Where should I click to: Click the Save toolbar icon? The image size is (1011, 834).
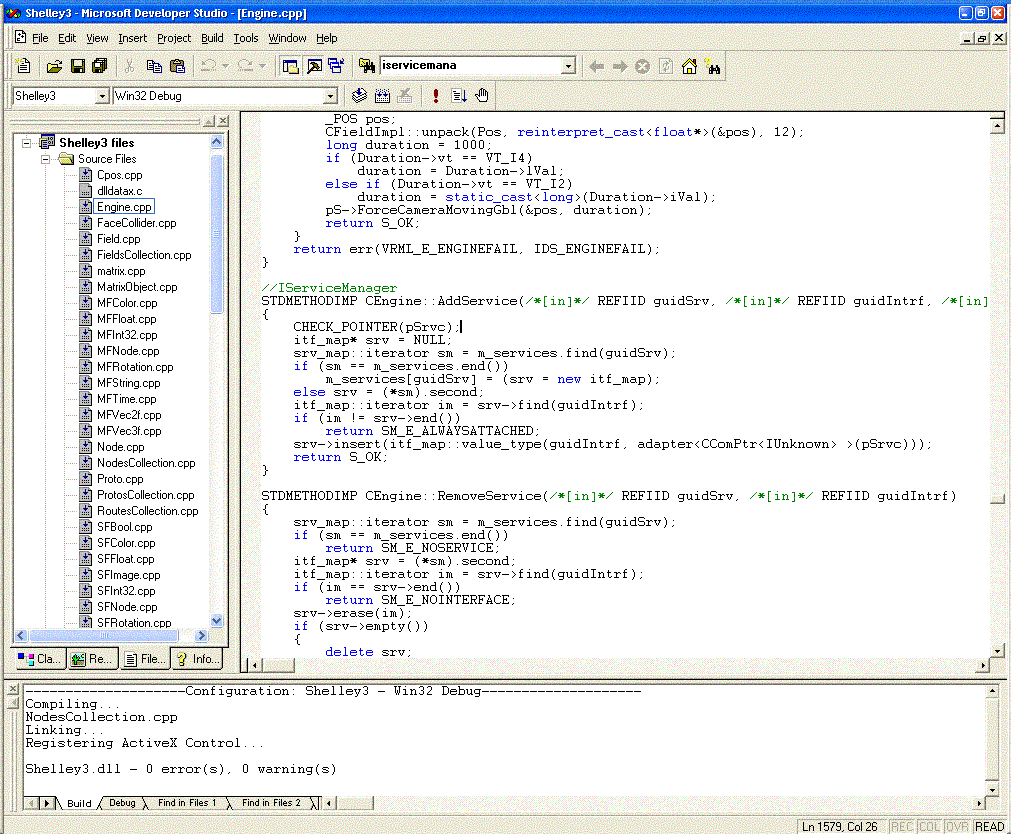77,66
